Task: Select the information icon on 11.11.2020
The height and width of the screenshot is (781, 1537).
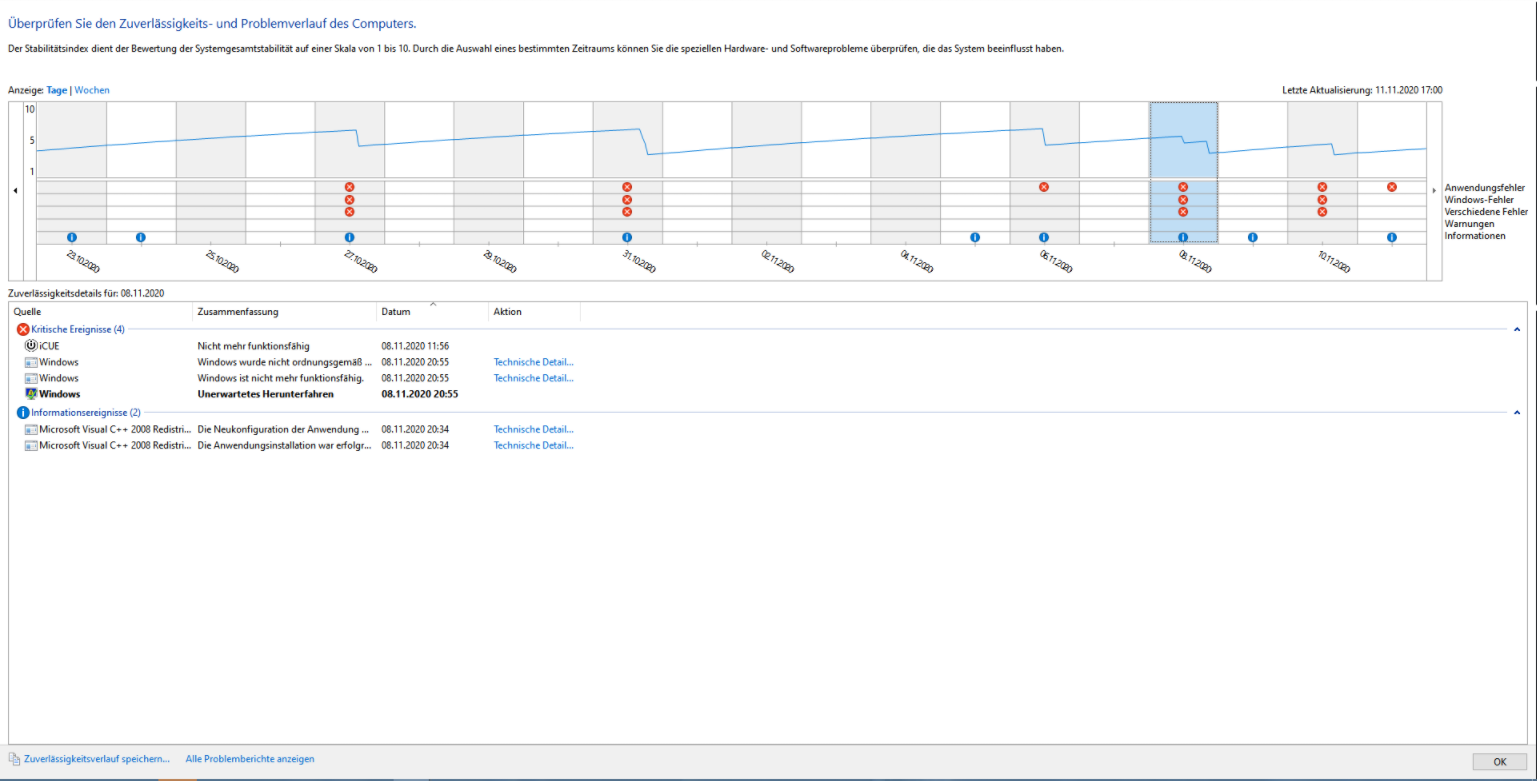Action: point(1392,237)
